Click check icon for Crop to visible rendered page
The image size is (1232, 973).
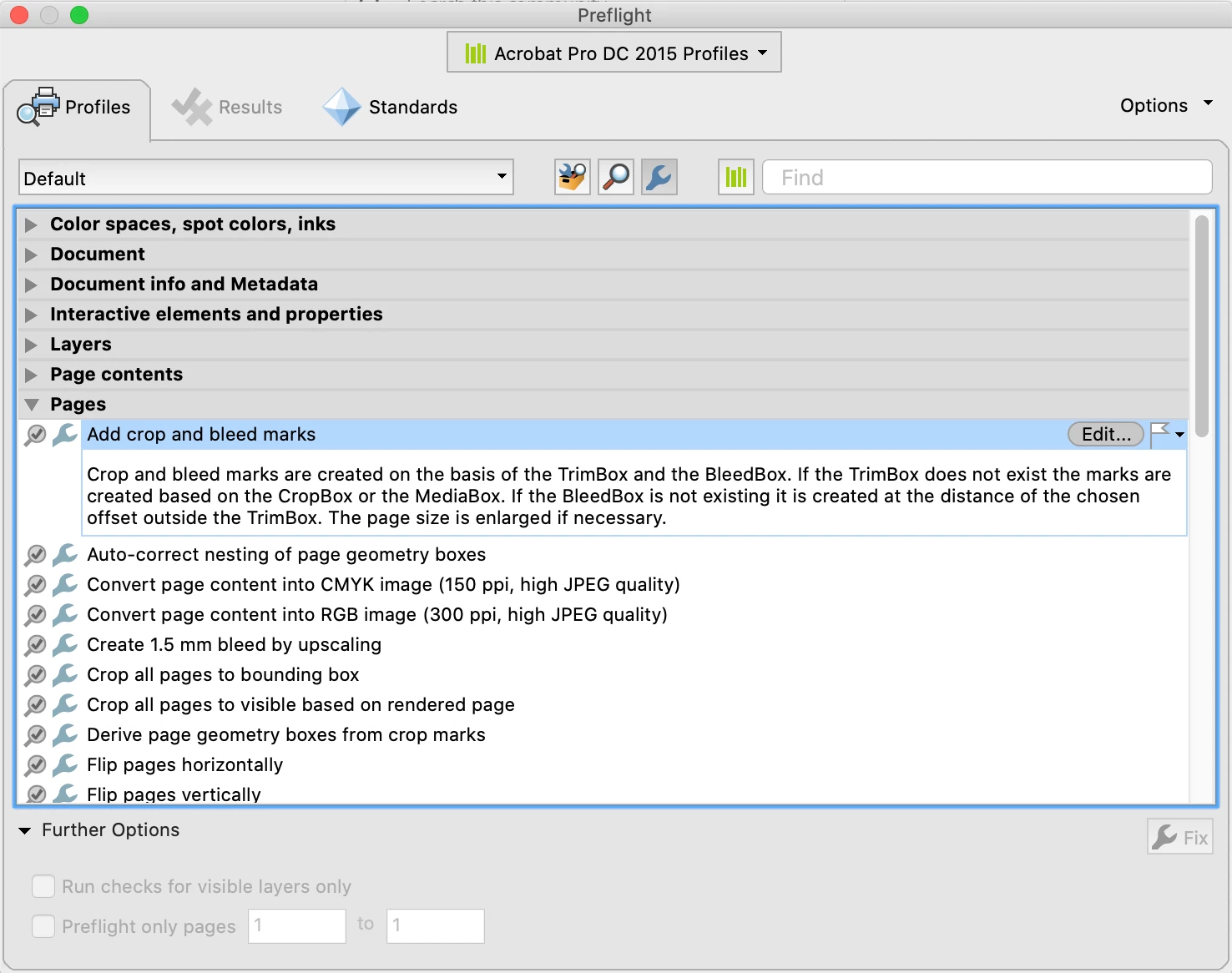(35, 705)
